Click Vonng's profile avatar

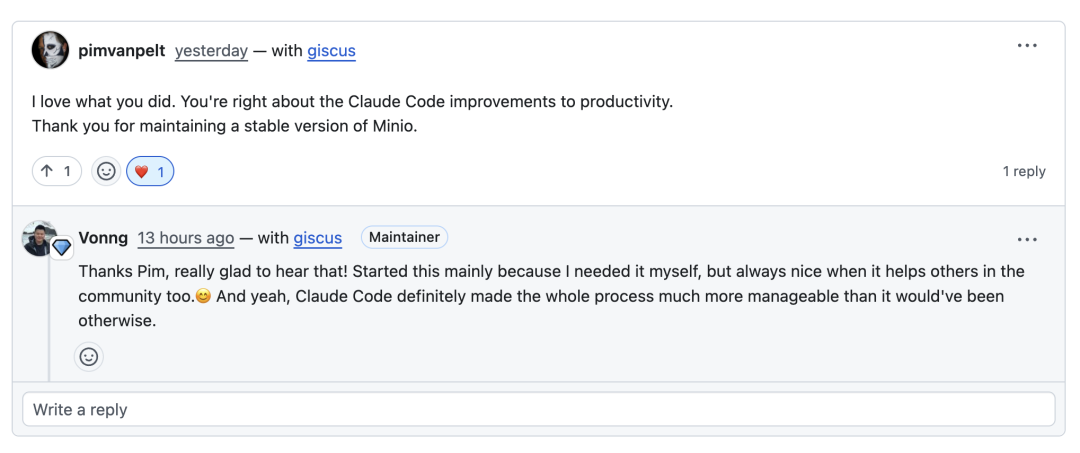[x=40, y=237]
